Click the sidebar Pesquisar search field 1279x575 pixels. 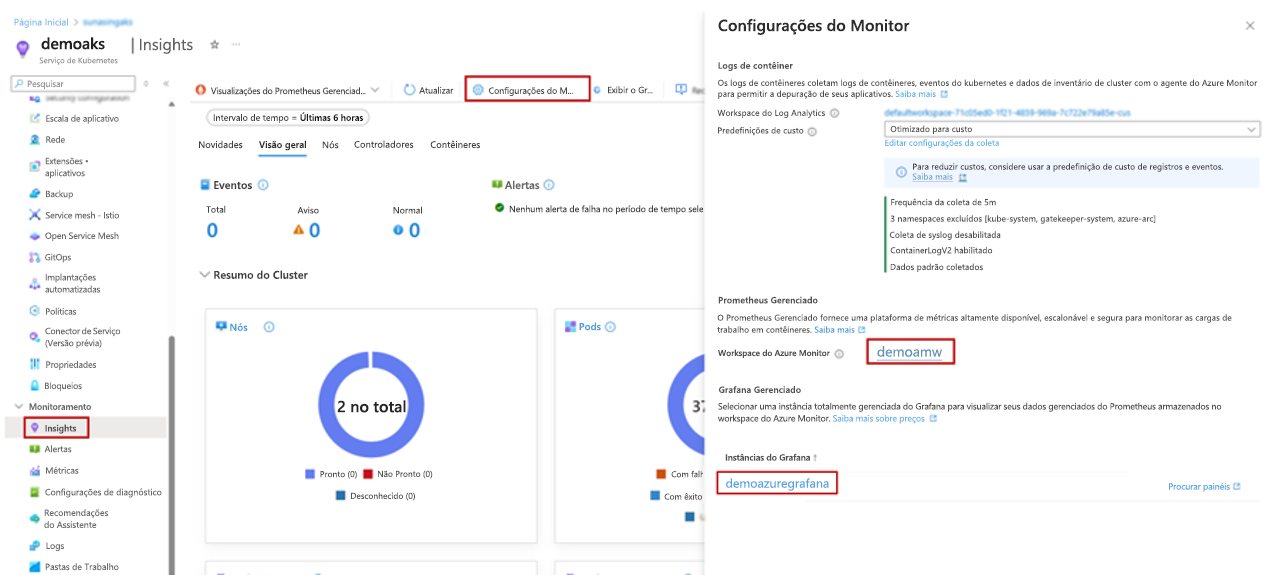coord(75,84)
